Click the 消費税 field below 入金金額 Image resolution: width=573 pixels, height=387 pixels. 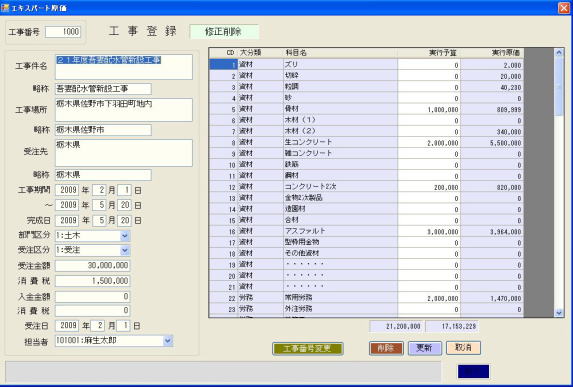pyautogui.click(x=92, y=311)
